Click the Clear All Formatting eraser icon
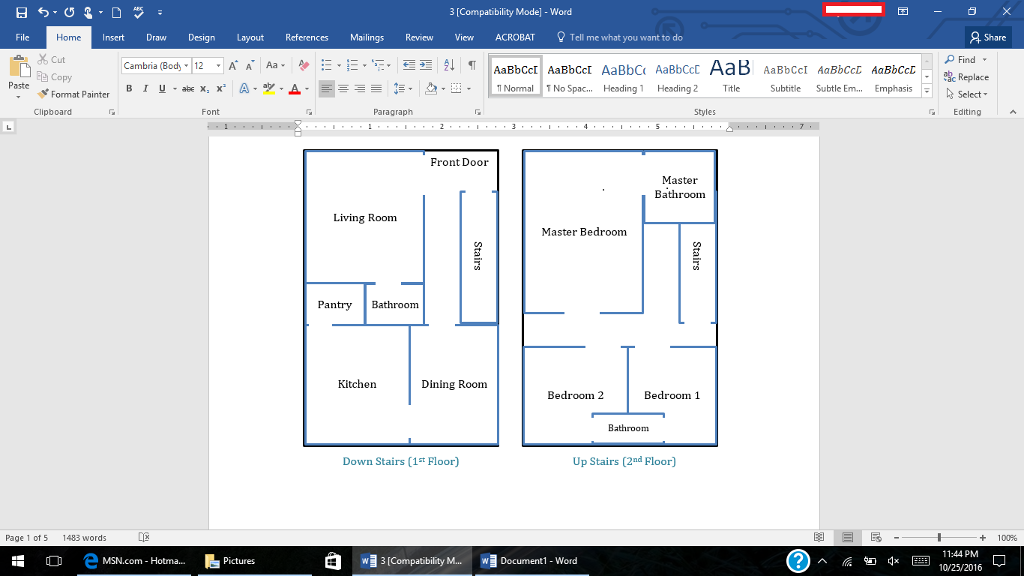 (x=304, y=66)
